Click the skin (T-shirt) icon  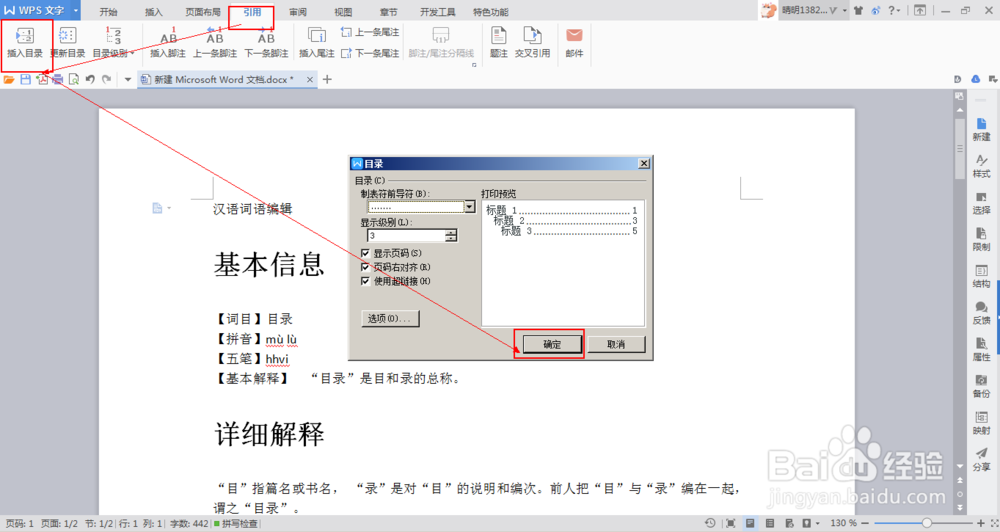tap(858, 10)
